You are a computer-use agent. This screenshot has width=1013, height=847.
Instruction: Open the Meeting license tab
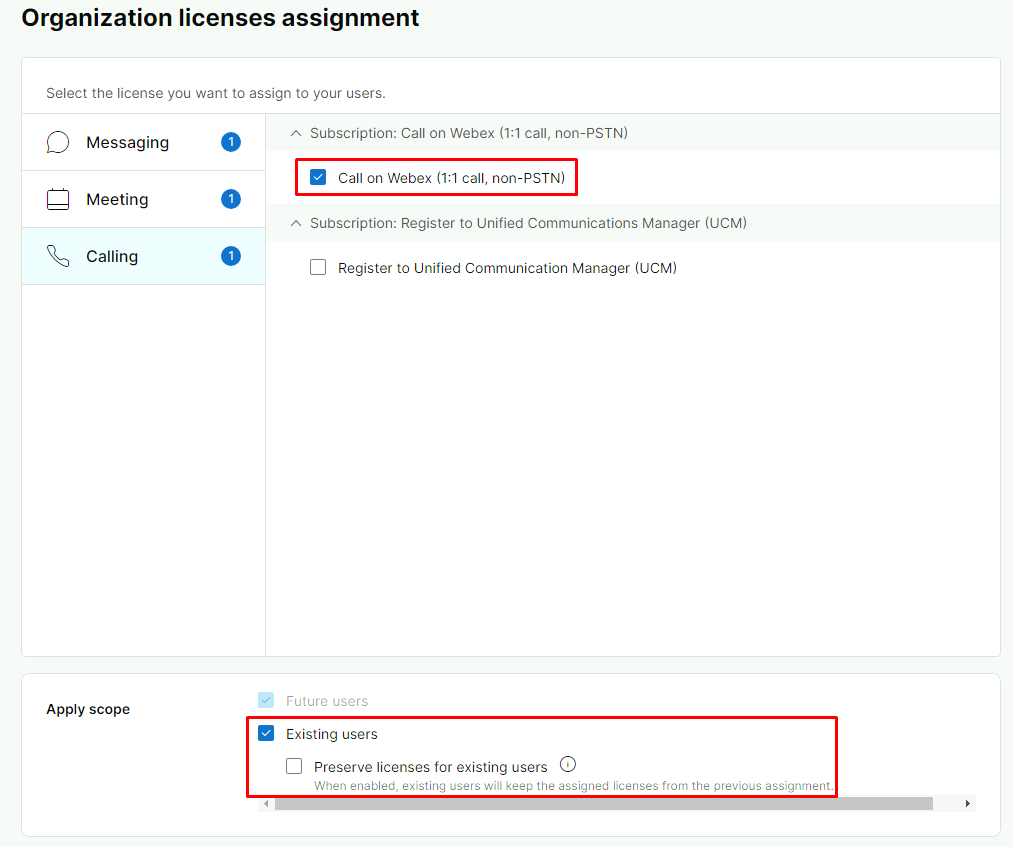(117, 200)
